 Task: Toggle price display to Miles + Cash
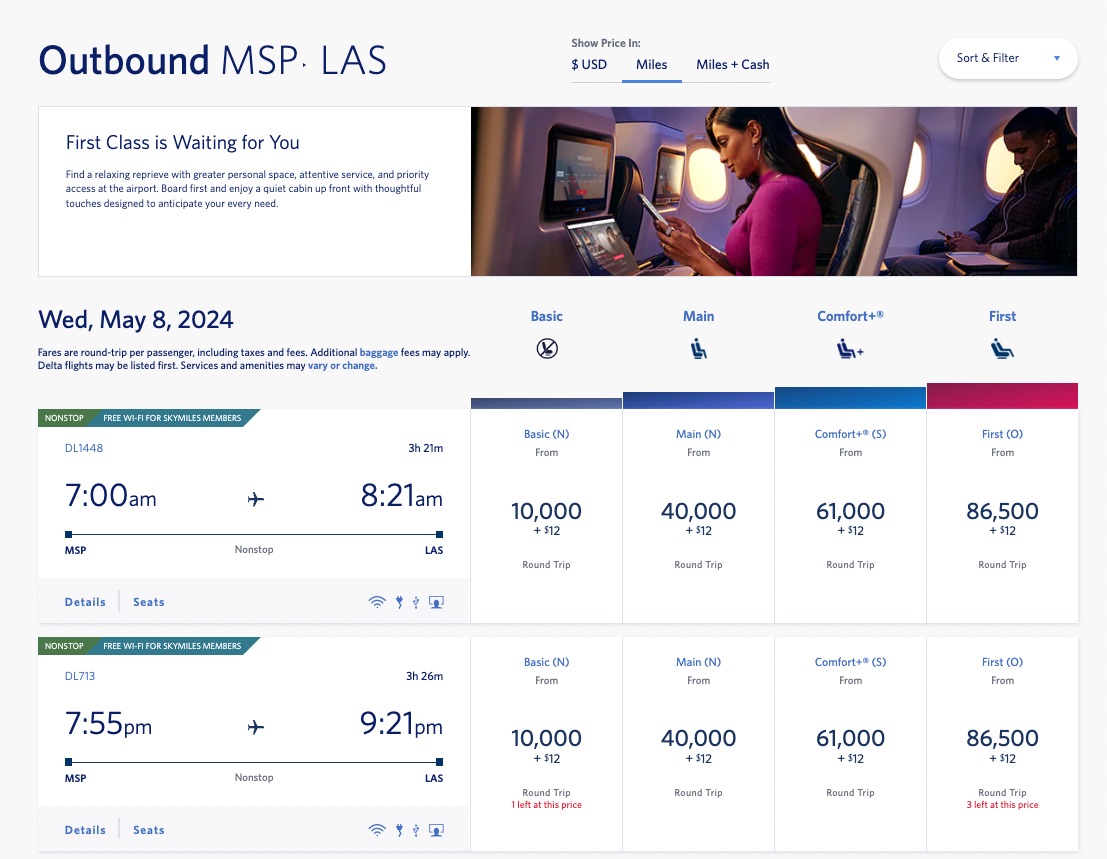click(x=732, y=65)
